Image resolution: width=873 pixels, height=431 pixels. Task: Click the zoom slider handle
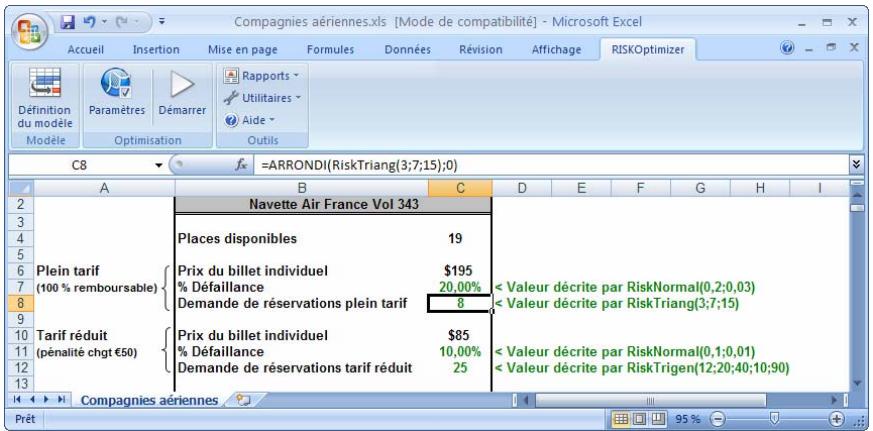(x=774, y=418)
